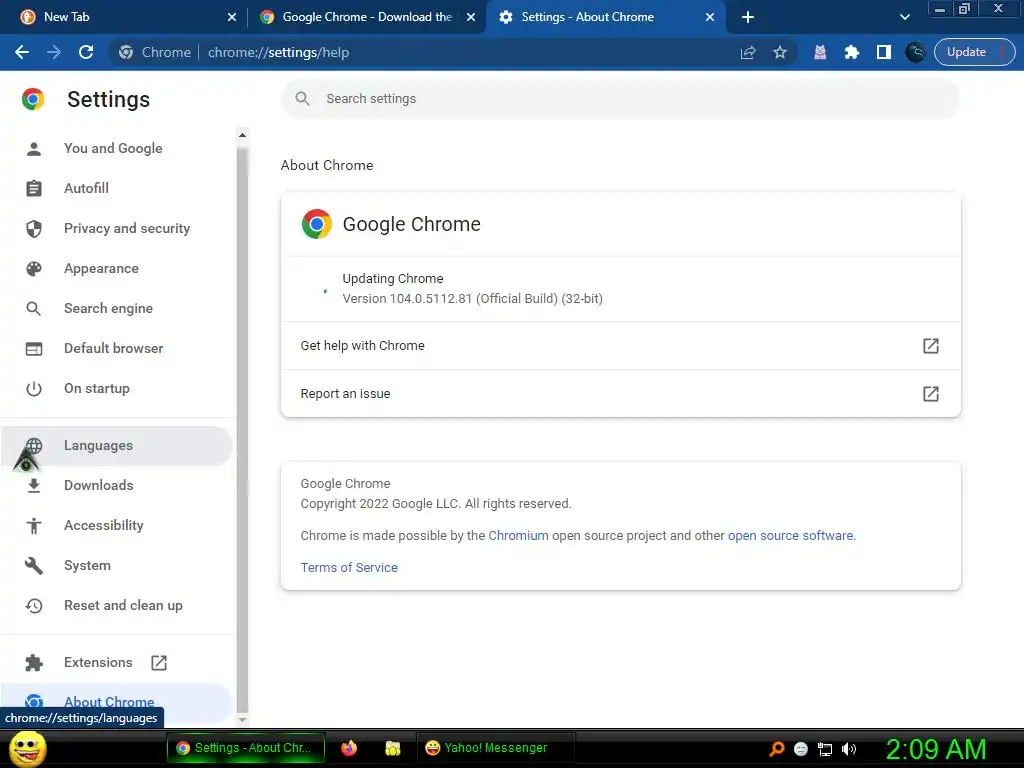This screenshot has height=768, width=1024.
Task: Switch to the New Tab tab
Action: tap(123, 17)
